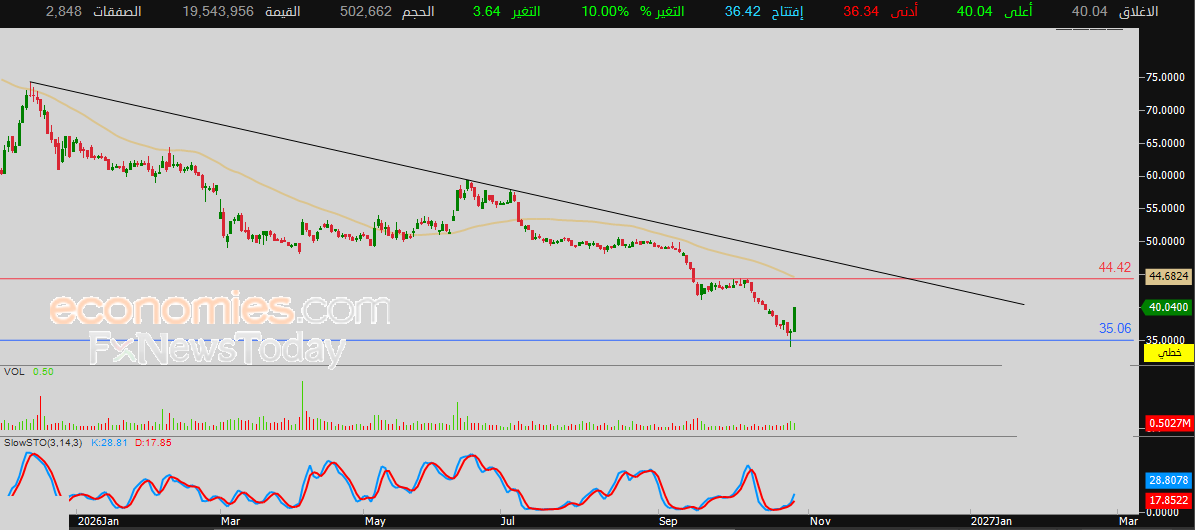1195x530 pixels.
Task: Click the green 40.0400 last price tag
Action: (1165, 307)
